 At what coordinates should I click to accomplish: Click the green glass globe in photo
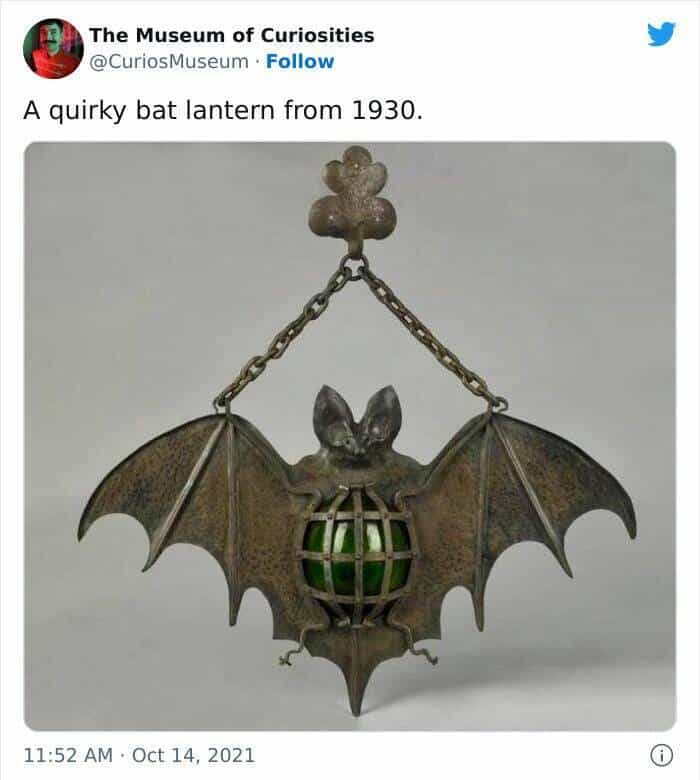point(357,555)
